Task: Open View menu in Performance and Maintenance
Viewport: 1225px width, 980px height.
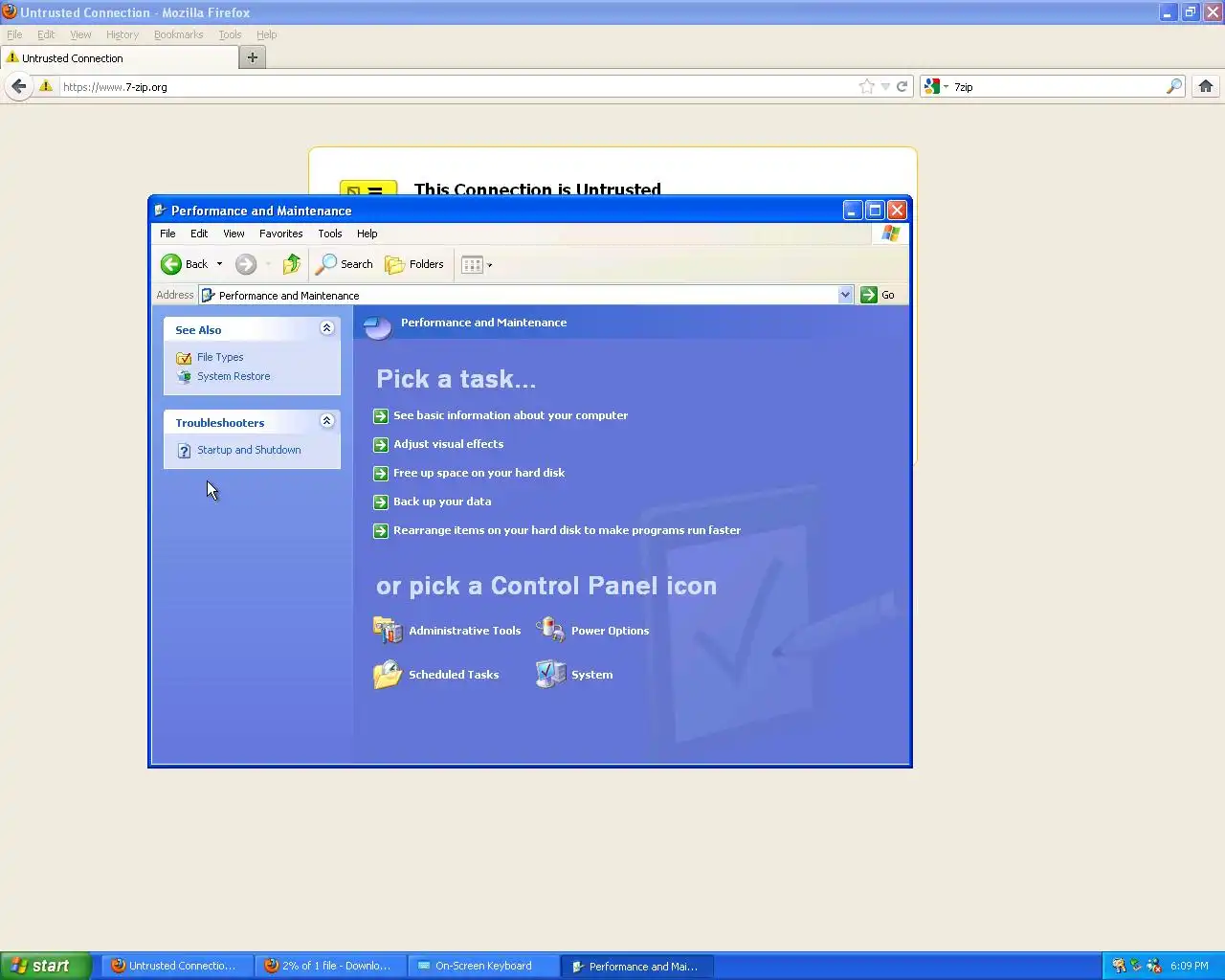Action: click(234, 234)
